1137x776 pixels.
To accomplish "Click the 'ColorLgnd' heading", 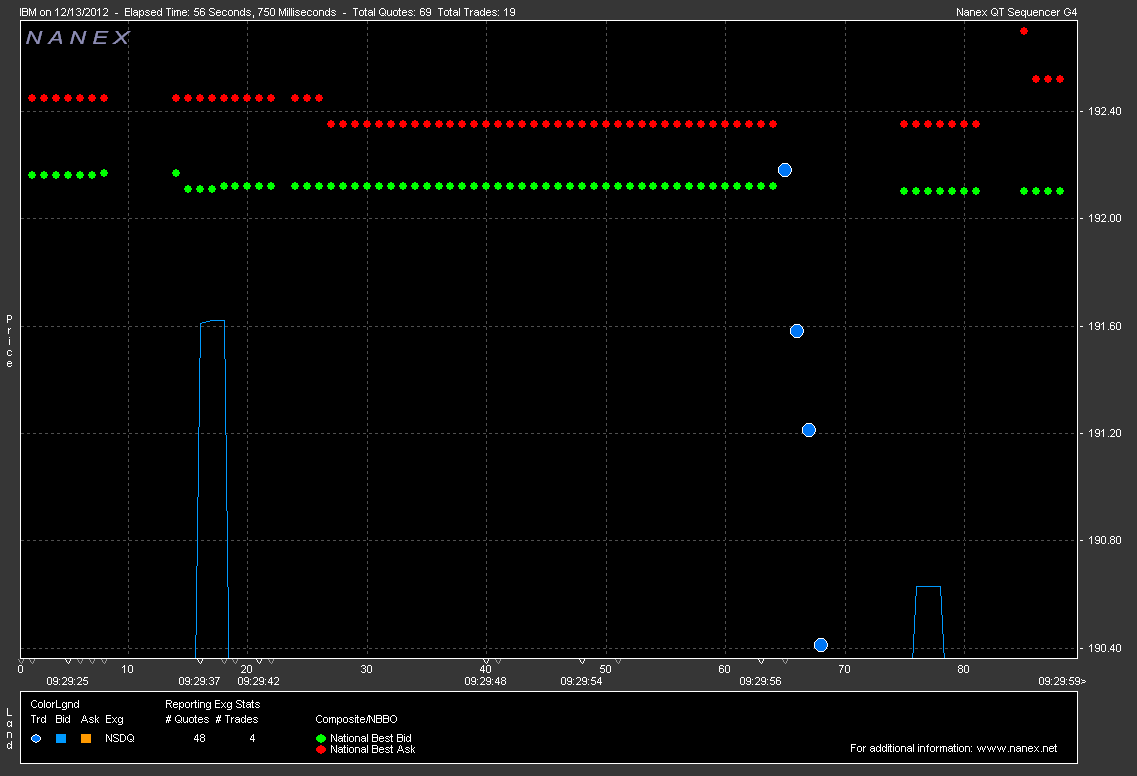I will [55, 704].
